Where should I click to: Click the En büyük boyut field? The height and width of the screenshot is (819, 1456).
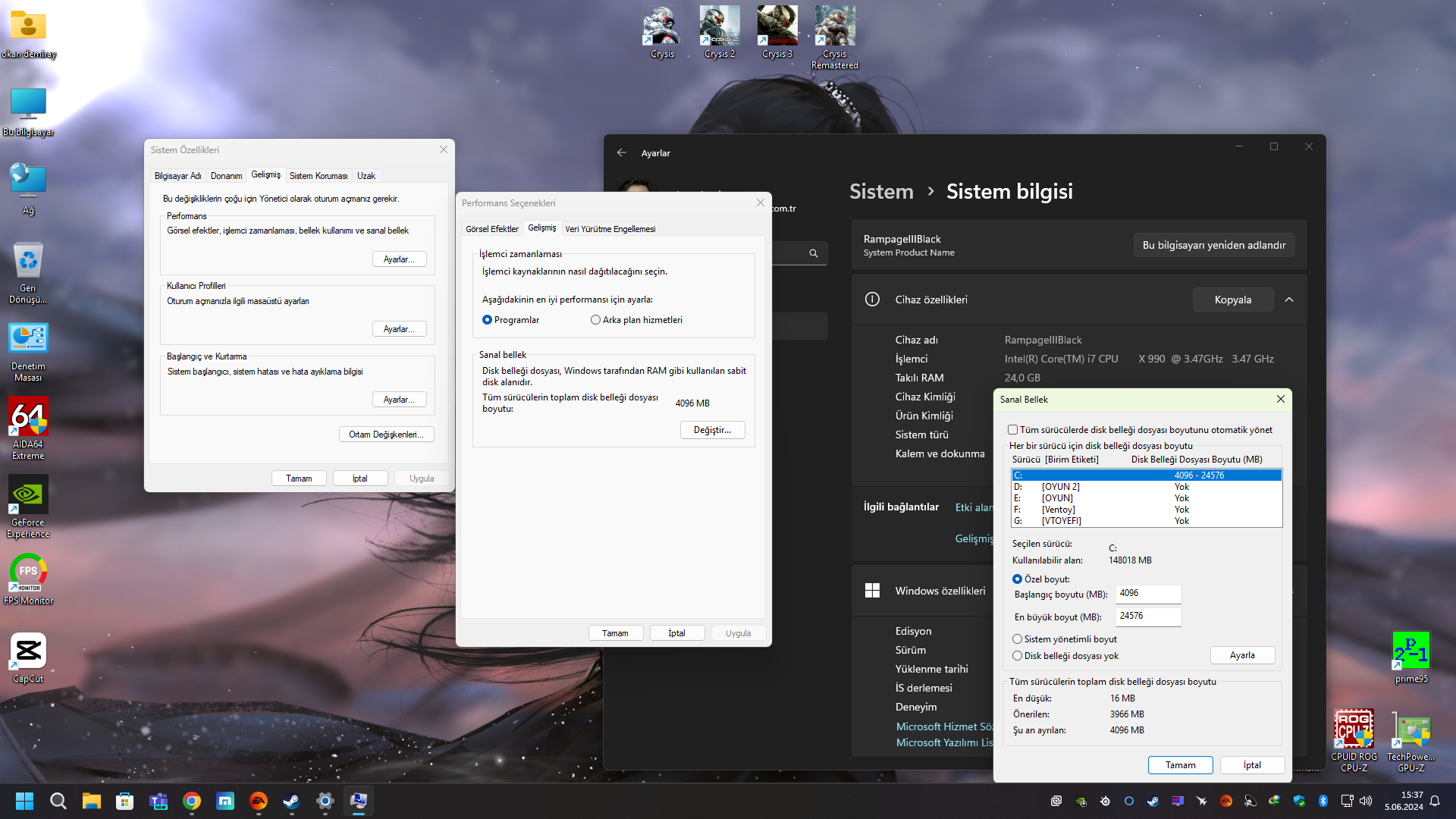pyautogui.click(x=1147, y=616)
